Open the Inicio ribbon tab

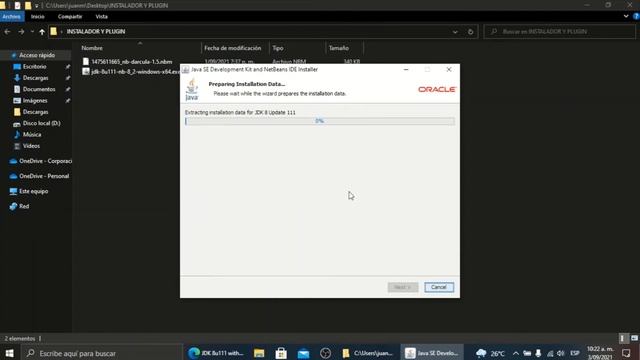pyautogui.click(x=38, y=17)
